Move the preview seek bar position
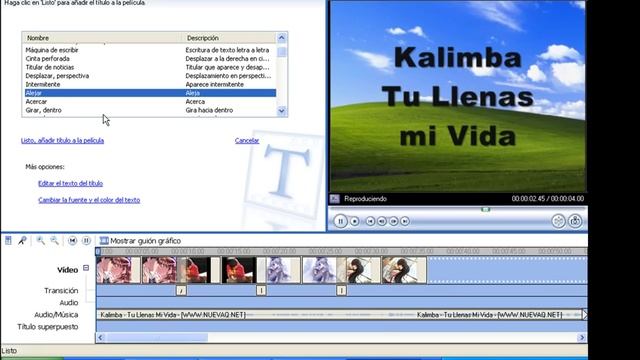Viewport: 640px width, 360px height. click(x=485, y=209)
